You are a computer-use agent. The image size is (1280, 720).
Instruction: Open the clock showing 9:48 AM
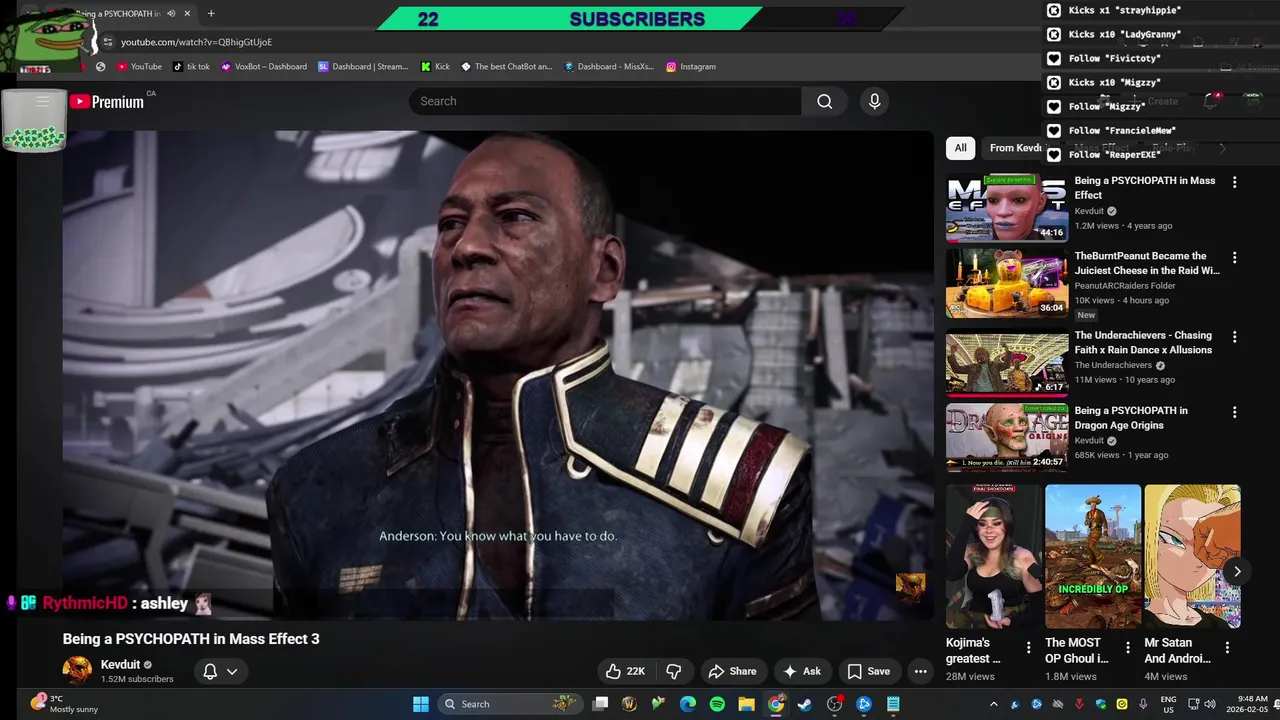pyautogui.click(x=1246, y=704)
